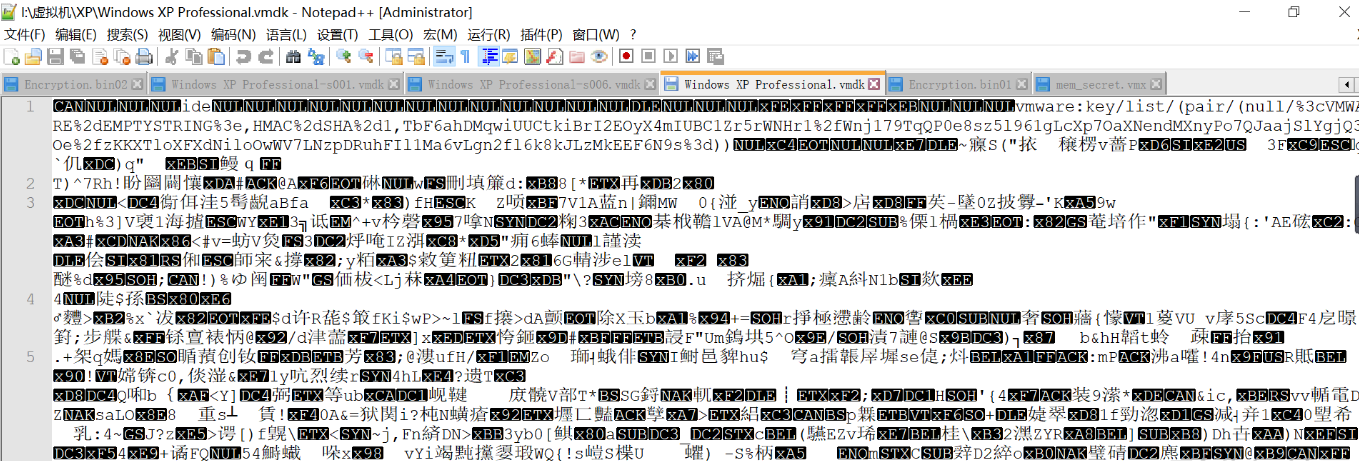Screen dimensions: 1359x461
Task: Open the 视图(V) menu
Action: [x=179, y=35]
